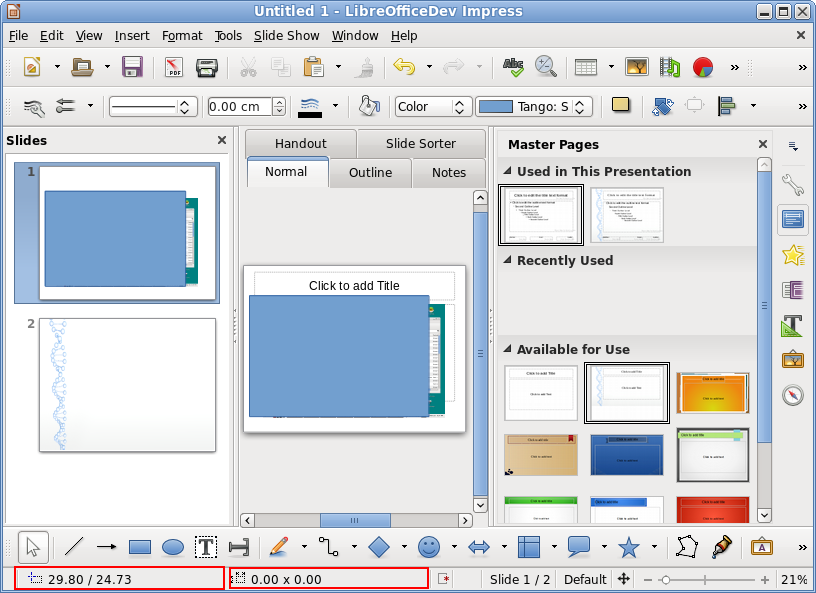
Task: Select the Symbol Shapes smiley tool
Action: (429, 547)
